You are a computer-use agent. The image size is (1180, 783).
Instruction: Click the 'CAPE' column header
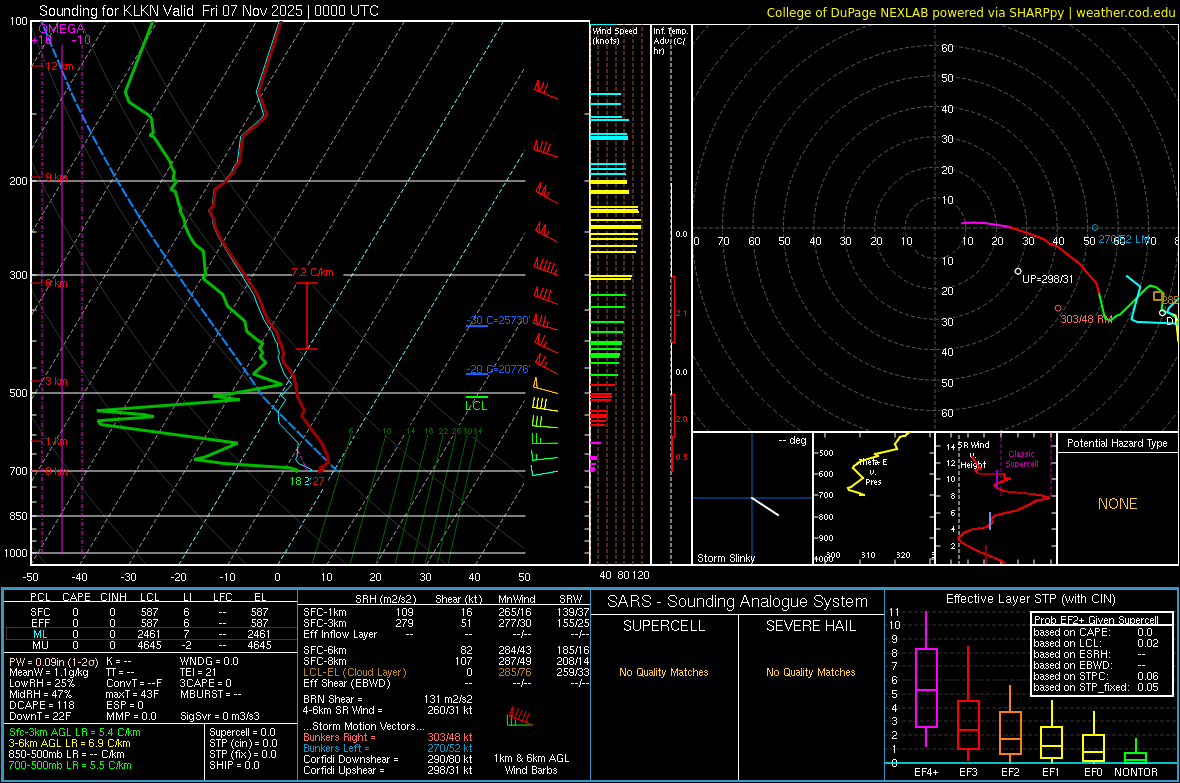[76, 597]
